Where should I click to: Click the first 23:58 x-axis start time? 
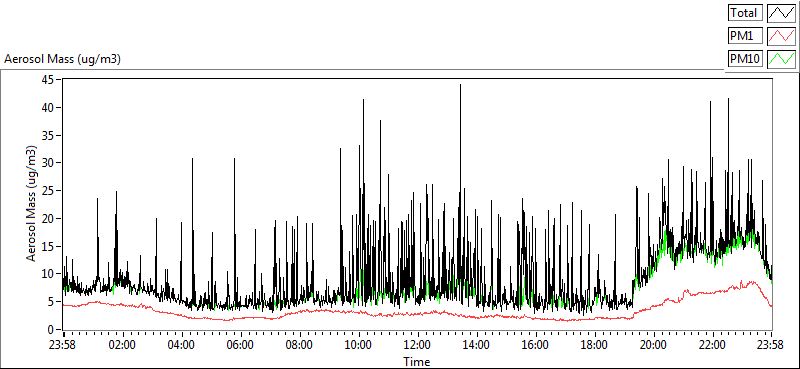pos(63,344)
